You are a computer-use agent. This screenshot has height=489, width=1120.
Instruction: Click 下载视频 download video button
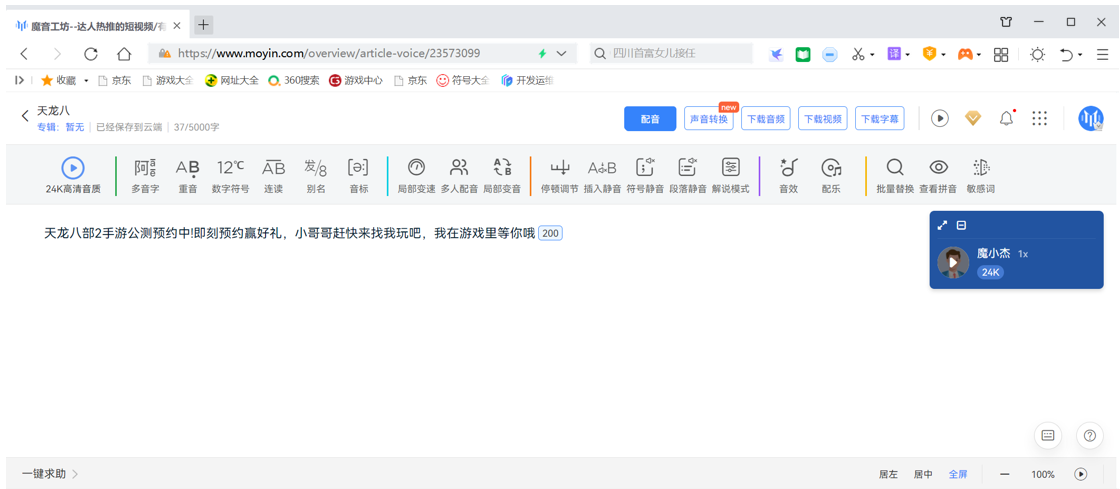click(823, 119)
